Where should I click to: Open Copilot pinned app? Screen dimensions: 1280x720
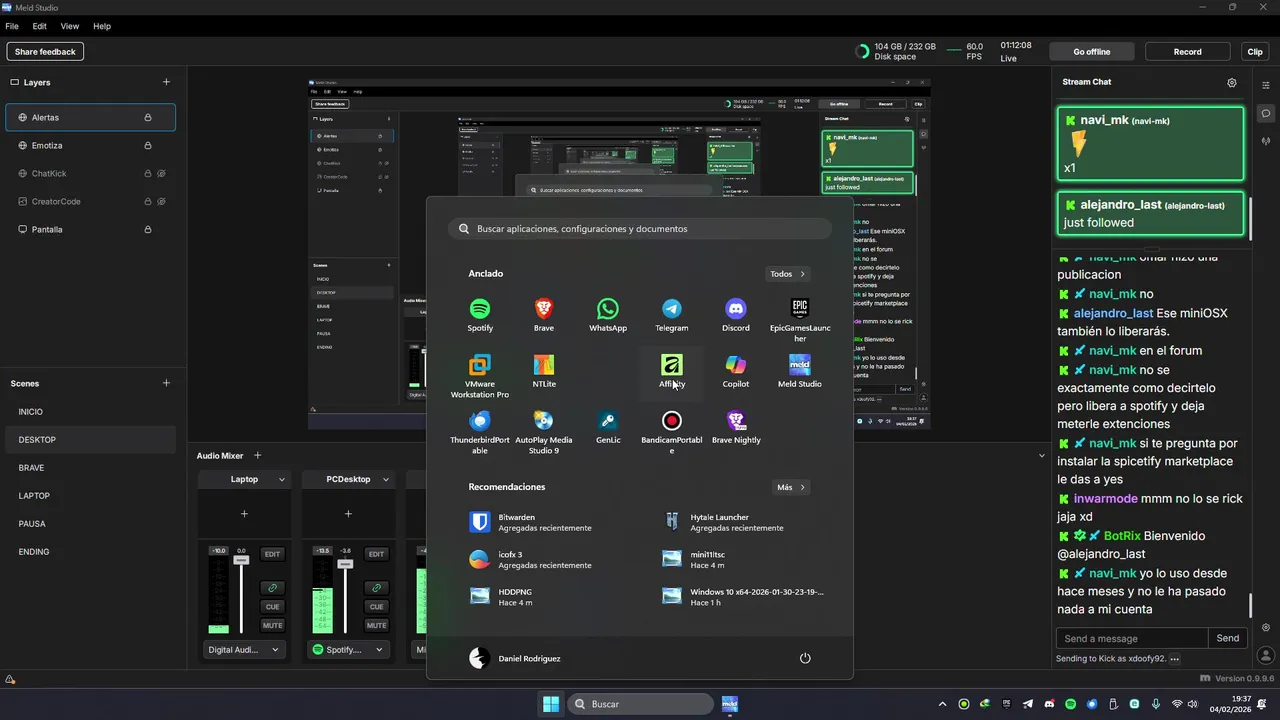[x=736, y=371]
